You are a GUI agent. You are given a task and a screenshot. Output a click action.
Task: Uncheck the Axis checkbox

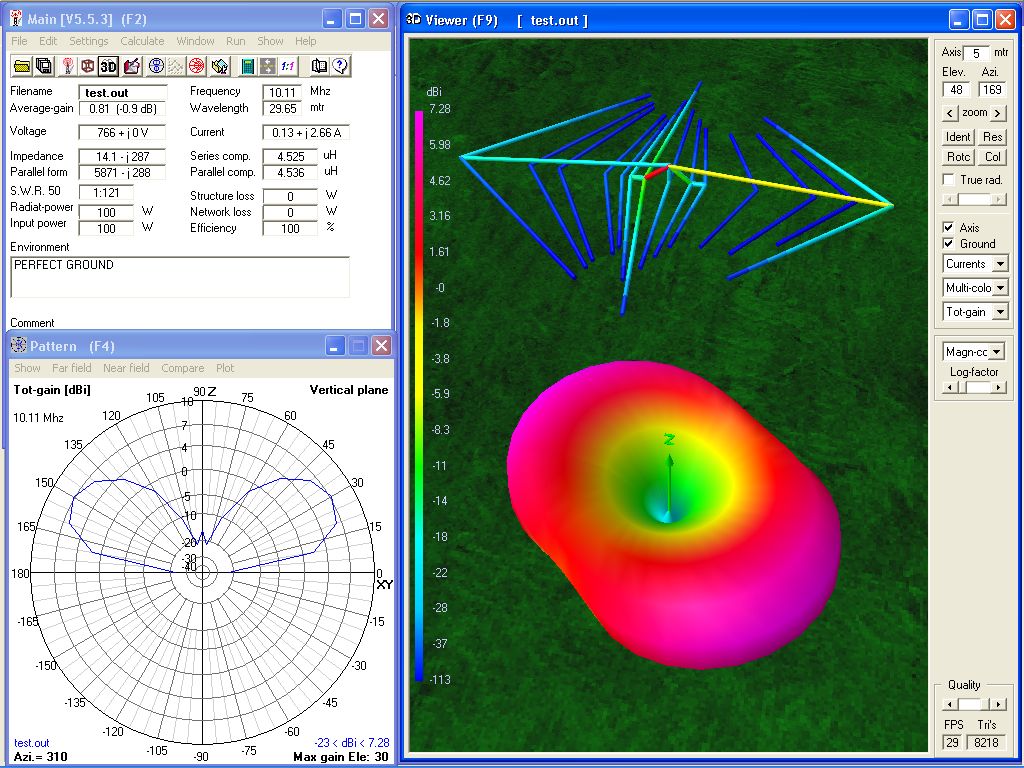pyautogui.click(x=949, y=228)
